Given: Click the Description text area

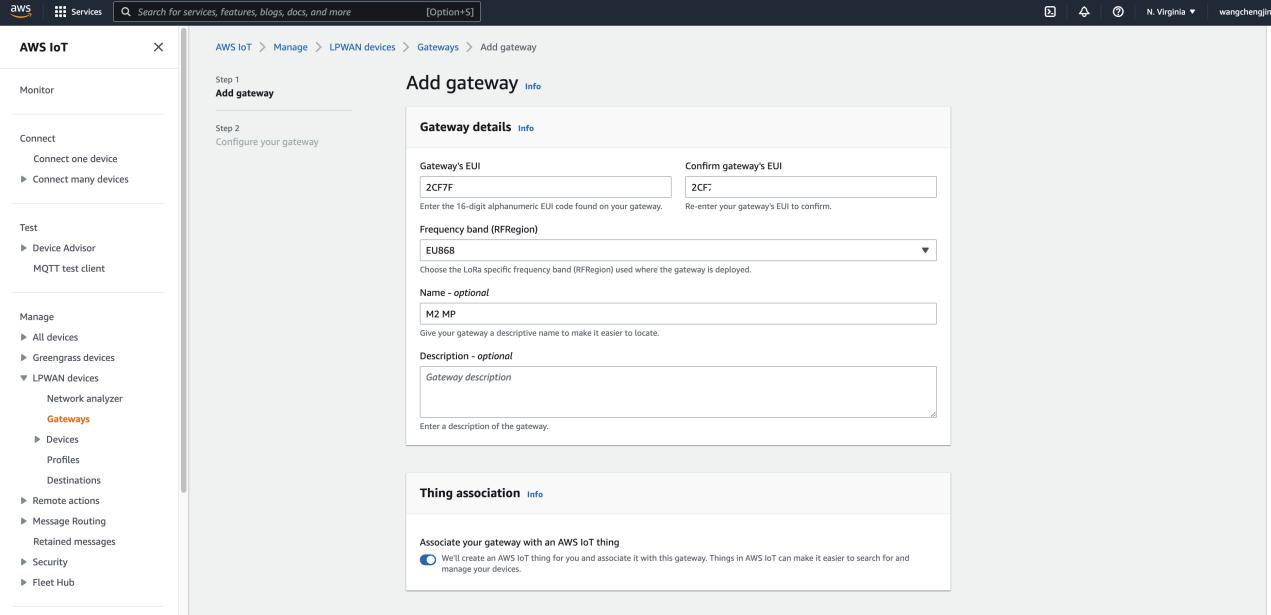Looking at the screenshot, I should point(677,391).
